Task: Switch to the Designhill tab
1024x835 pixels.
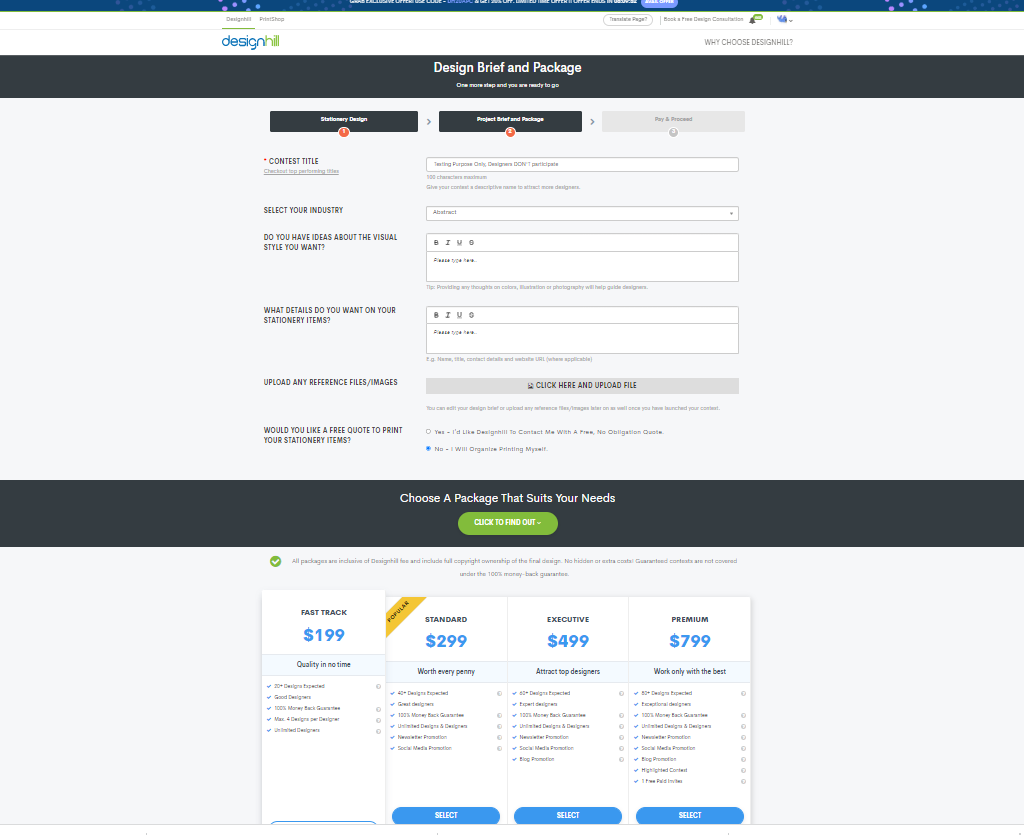Action: pos(238,20)
